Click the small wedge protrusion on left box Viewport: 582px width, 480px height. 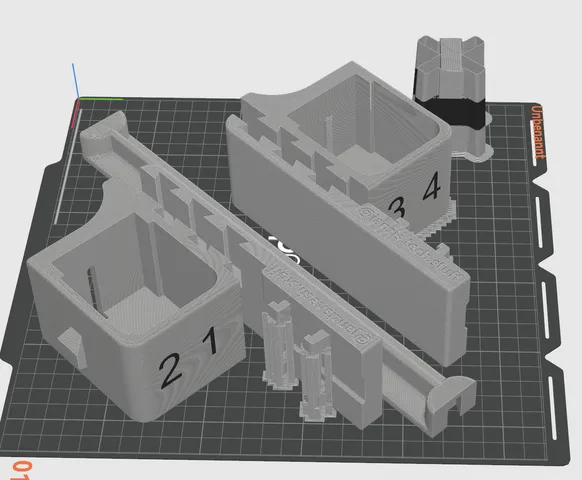pyautogui.click(x=73, y=347)
